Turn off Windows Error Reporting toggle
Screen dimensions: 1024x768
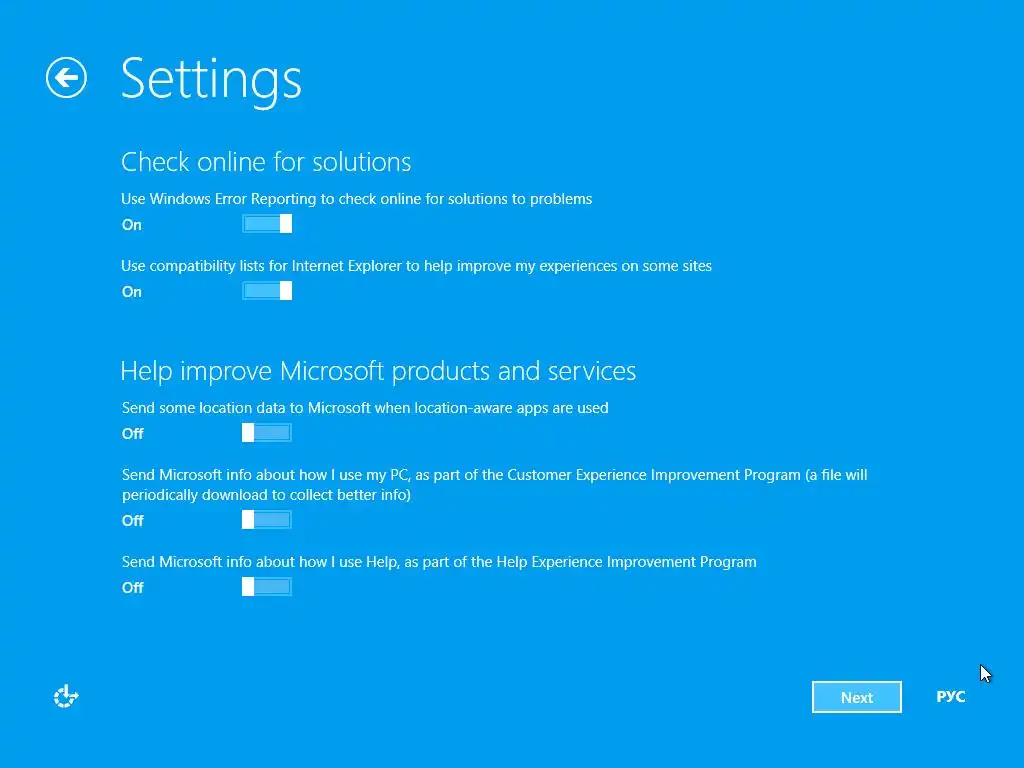(267, 224)
